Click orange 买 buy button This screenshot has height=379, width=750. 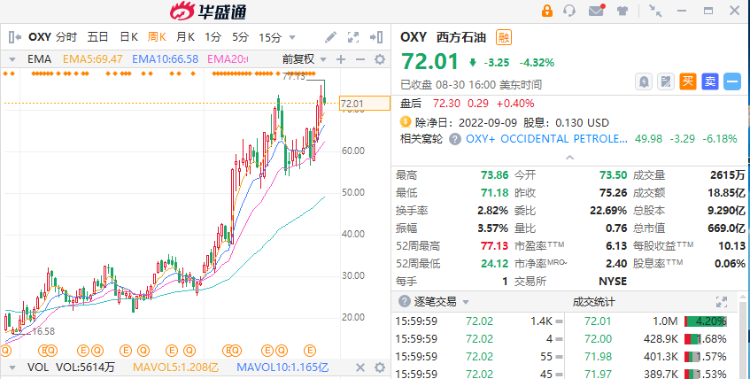pyautogui.click(x=688, y=82)
